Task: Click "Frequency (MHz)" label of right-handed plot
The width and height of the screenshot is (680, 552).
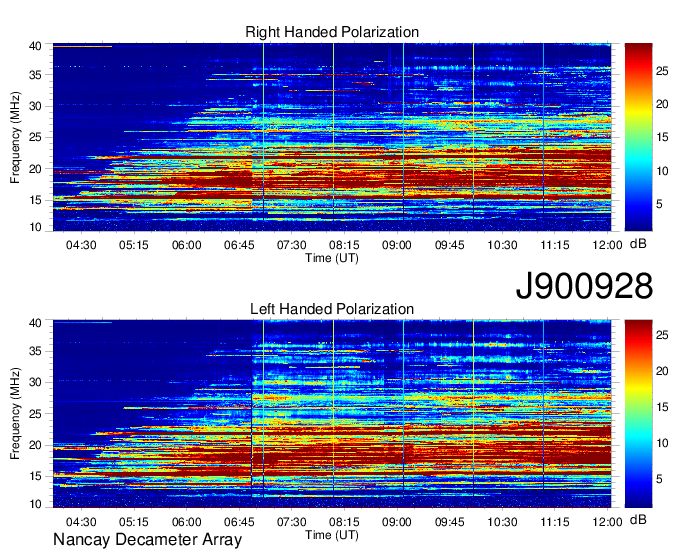Action: click(x=15, y=137)
